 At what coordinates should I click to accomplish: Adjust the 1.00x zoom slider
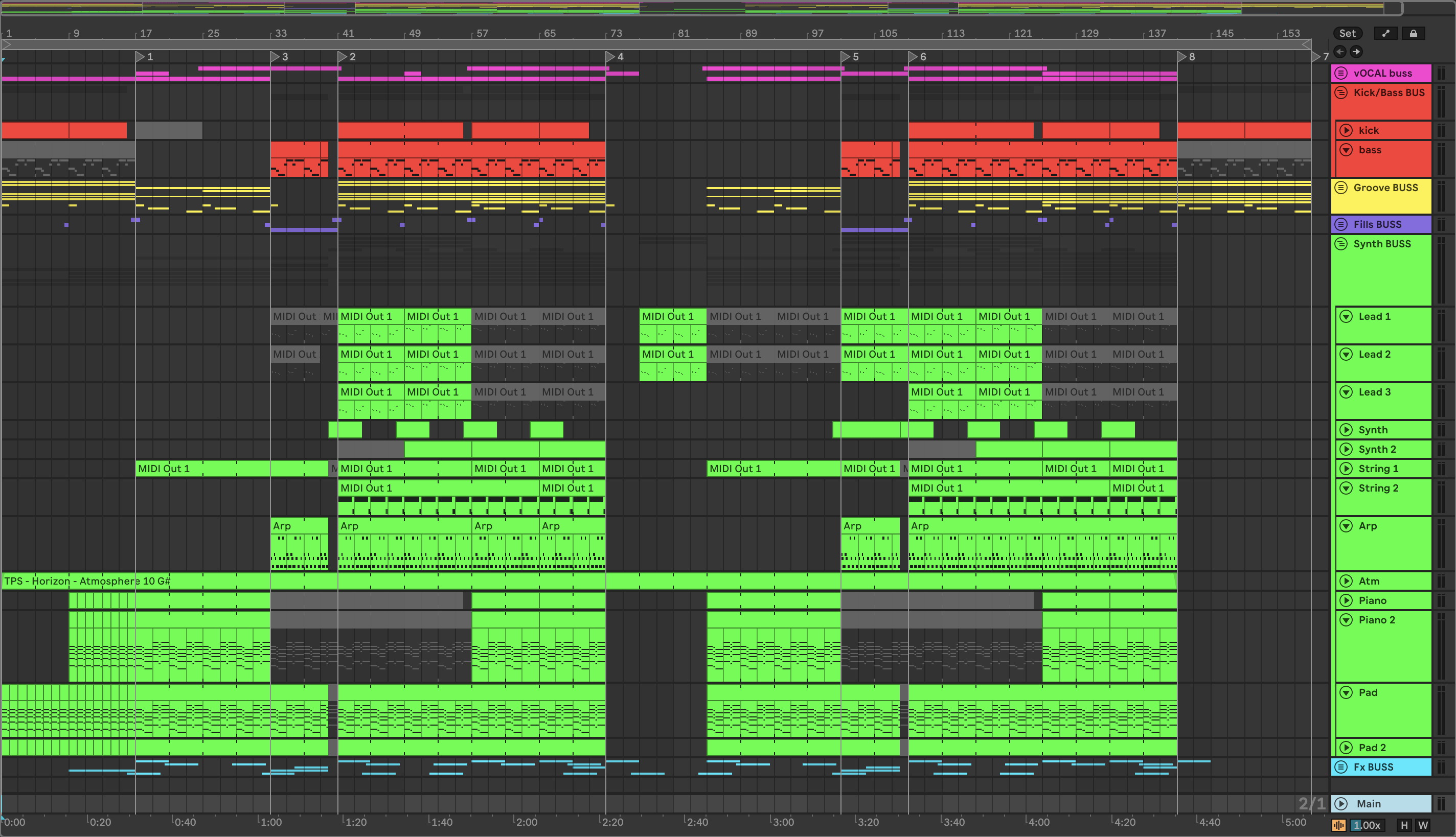(x=1367, y=825)
